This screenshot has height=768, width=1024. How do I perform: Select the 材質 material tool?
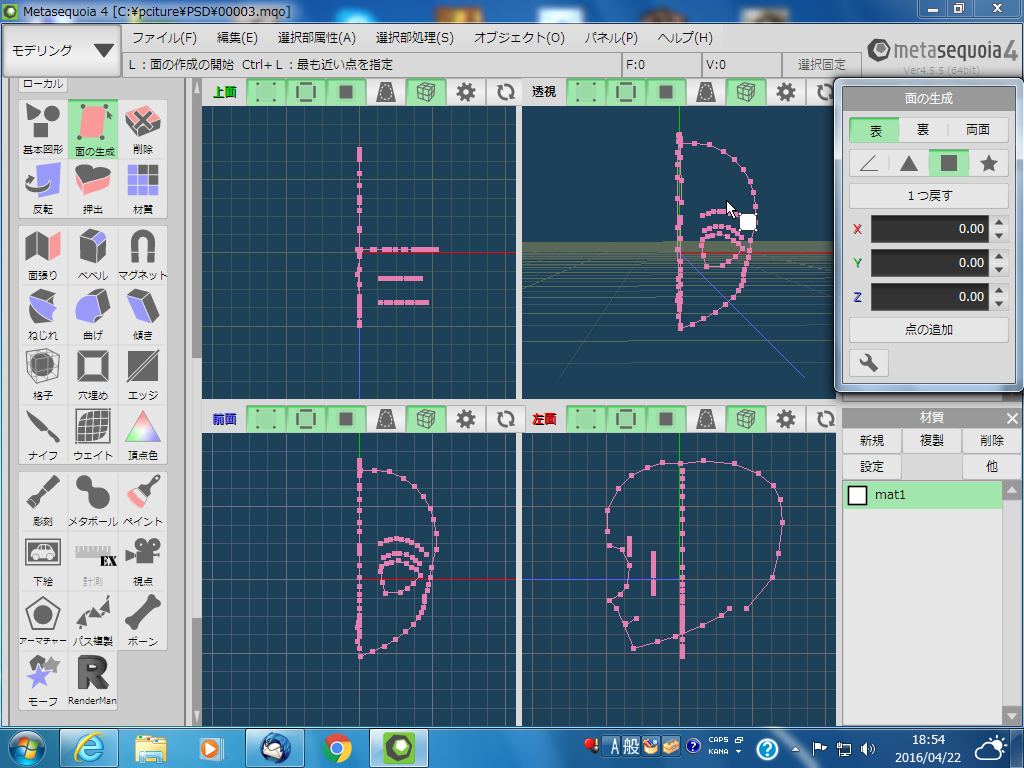tap(142, 189)
